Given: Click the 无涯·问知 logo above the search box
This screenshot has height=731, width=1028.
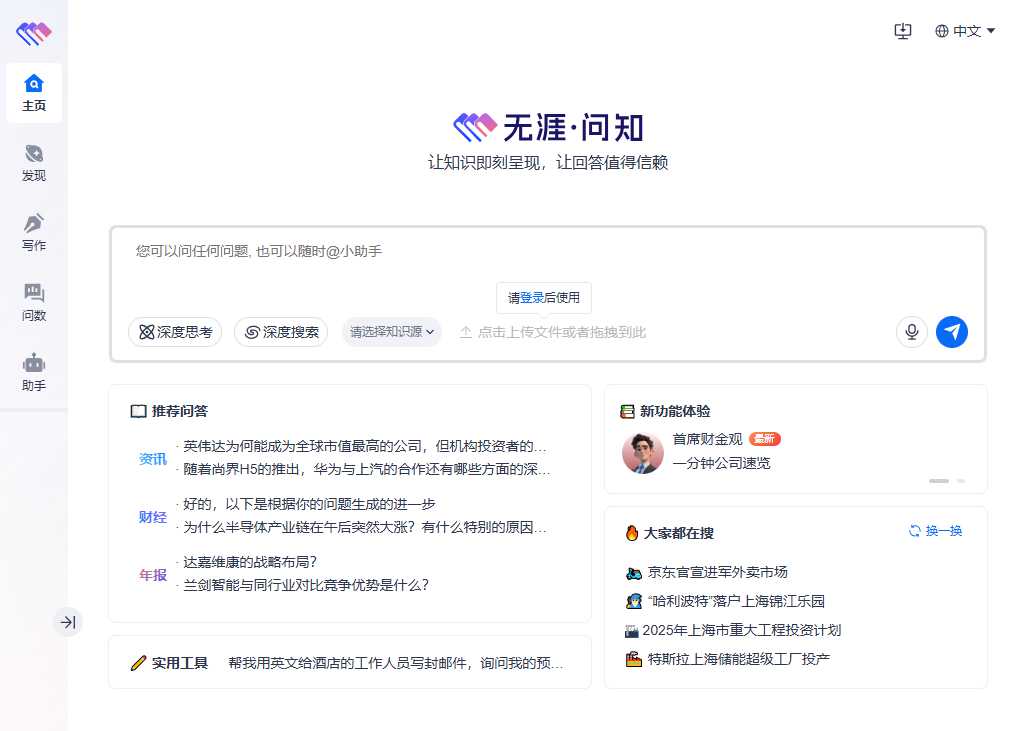Looking at the screenshot, I should pyautogui.click(x=548, y=127).
